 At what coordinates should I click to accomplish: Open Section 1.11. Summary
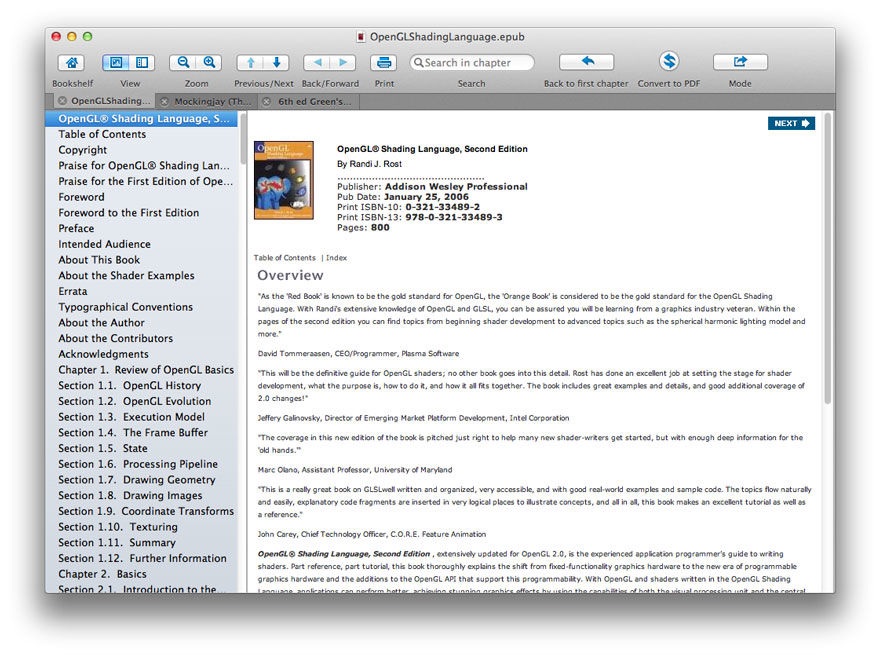click(x=141, y=543)
